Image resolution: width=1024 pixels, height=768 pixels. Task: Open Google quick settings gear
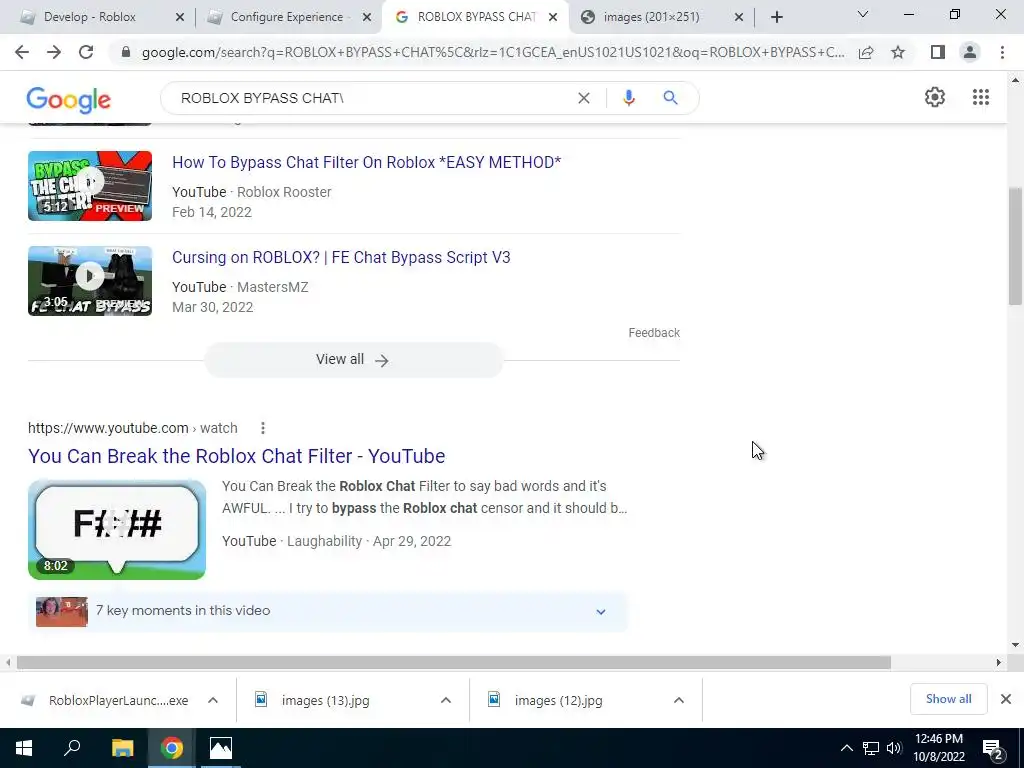click(935, 97)
